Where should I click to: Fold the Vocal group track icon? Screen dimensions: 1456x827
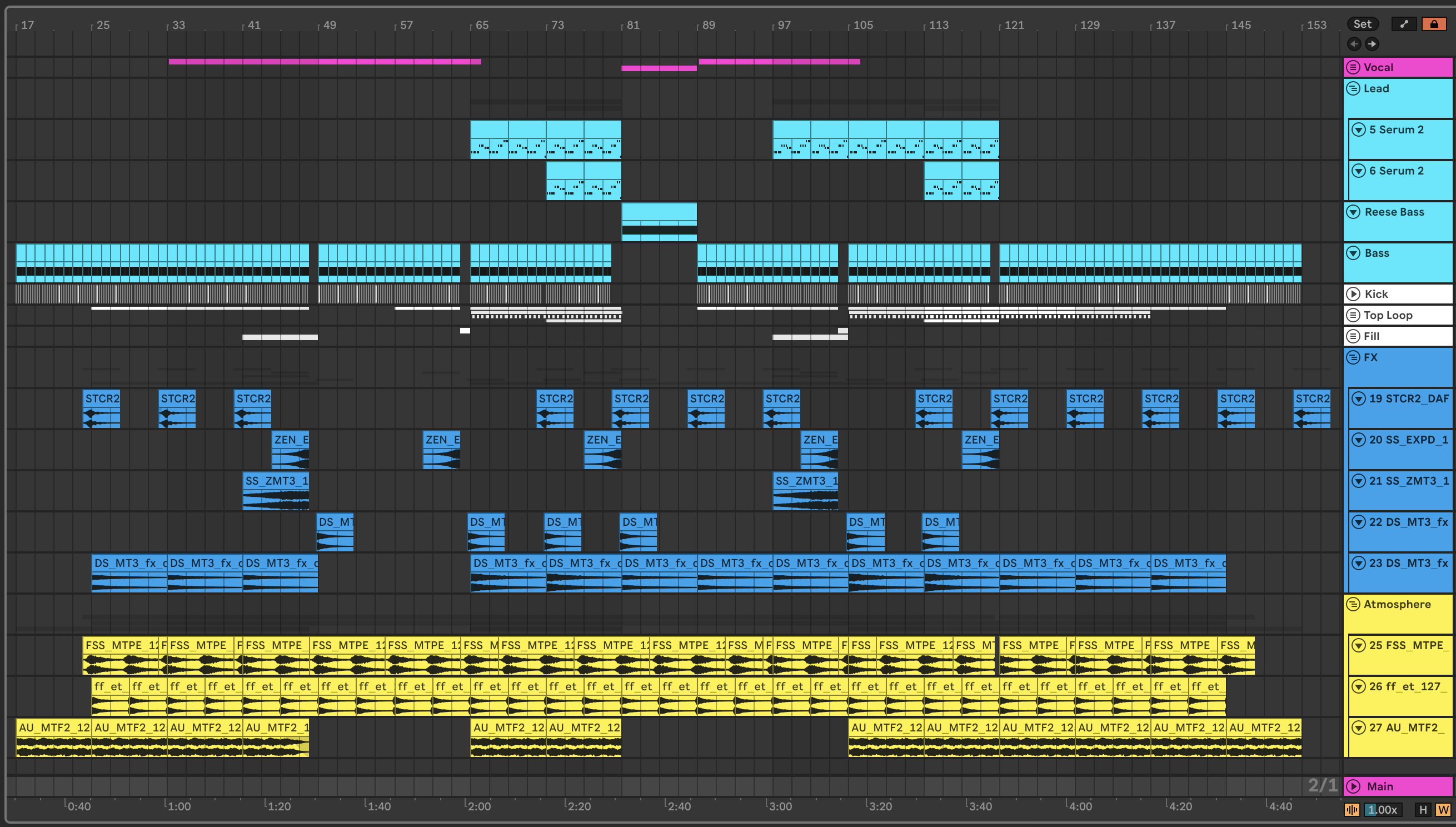pyautogui.click(x=1353, y=67)
